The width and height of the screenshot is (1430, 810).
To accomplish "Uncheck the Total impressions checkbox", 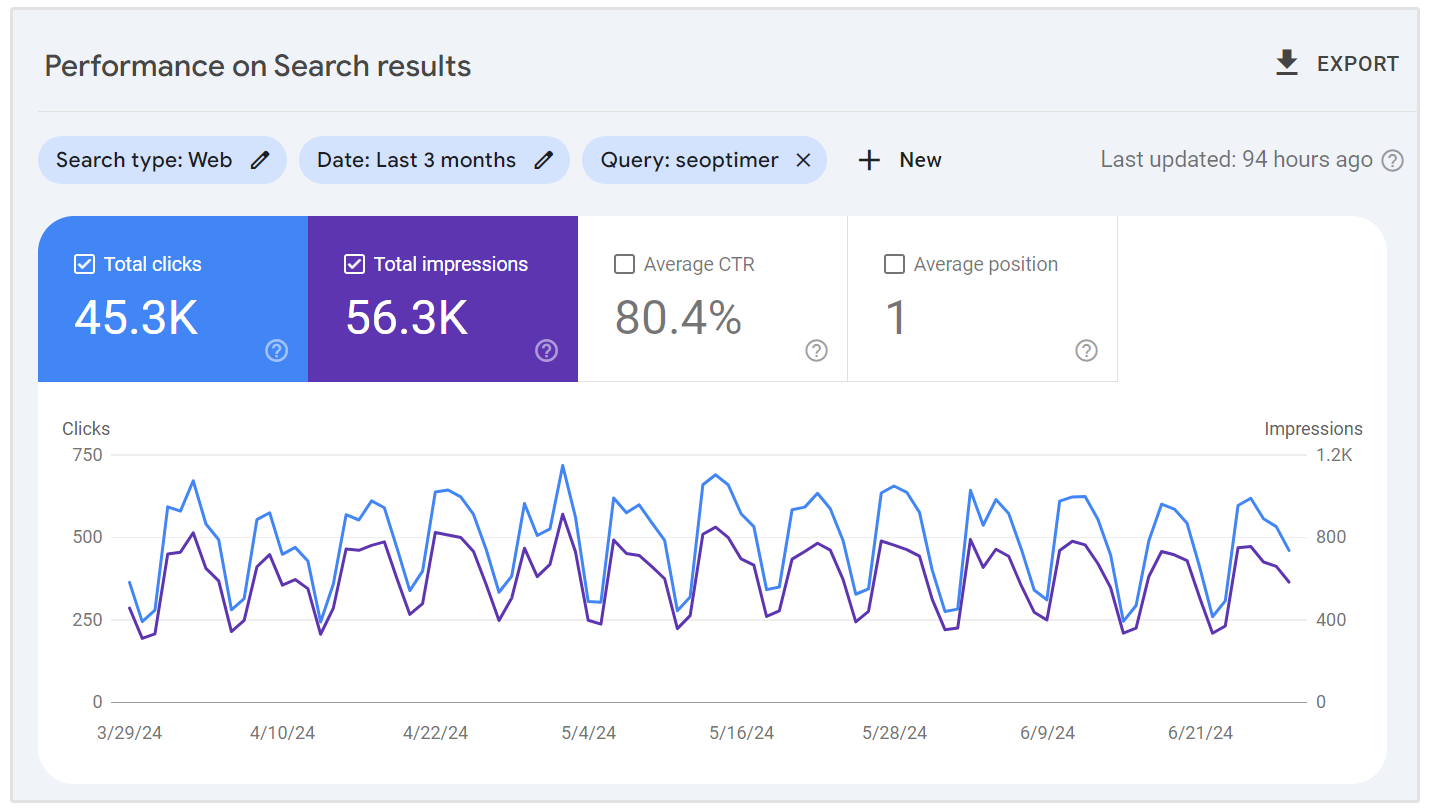I will pyautogui.click(x=353, y=263).
